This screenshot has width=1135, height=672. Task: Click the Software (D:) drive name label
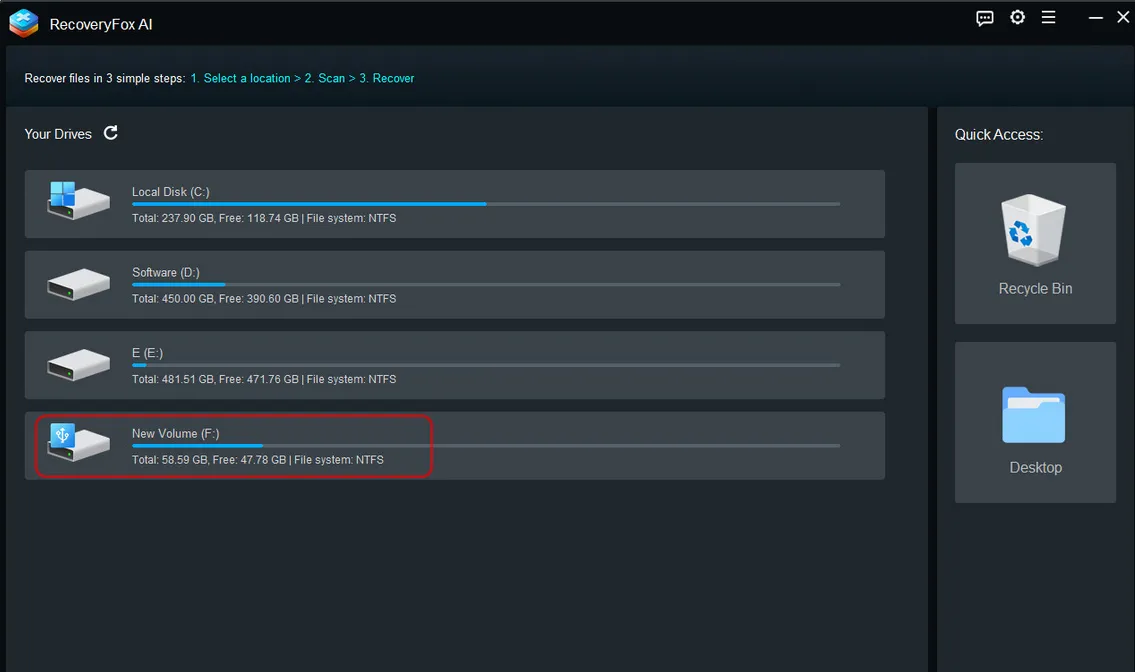pyautogui.click(x=168, y=272)
